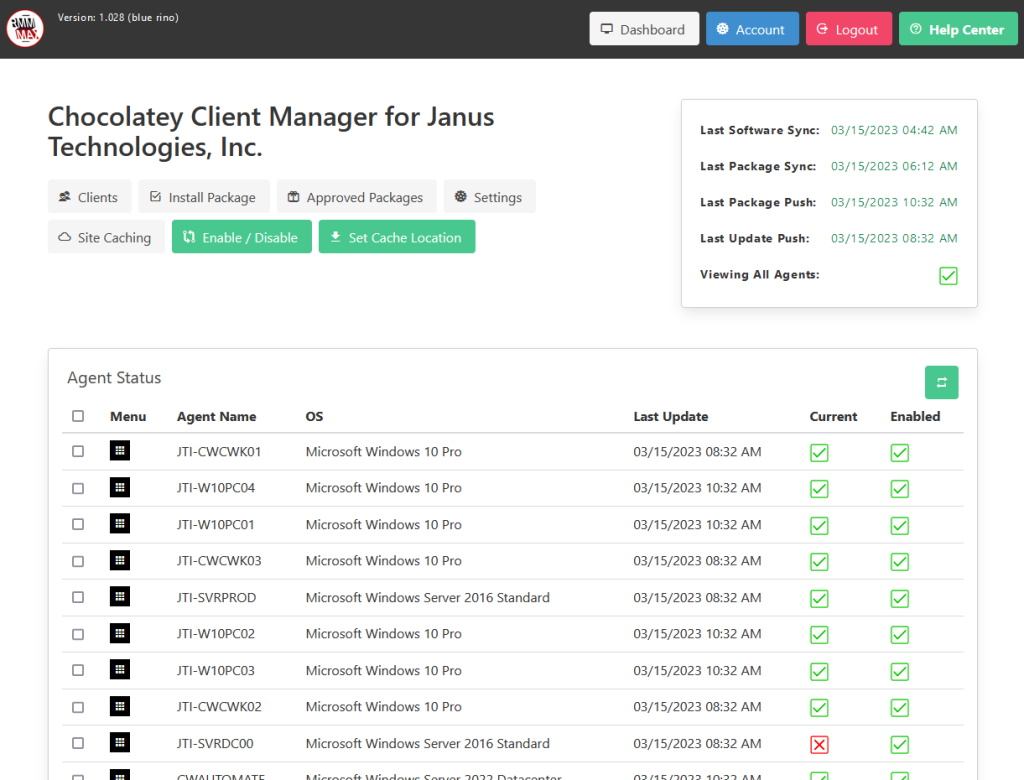Select the checkbox for JTI-SVRDC00
This screenshot has width=1024, height=780.
78,743
